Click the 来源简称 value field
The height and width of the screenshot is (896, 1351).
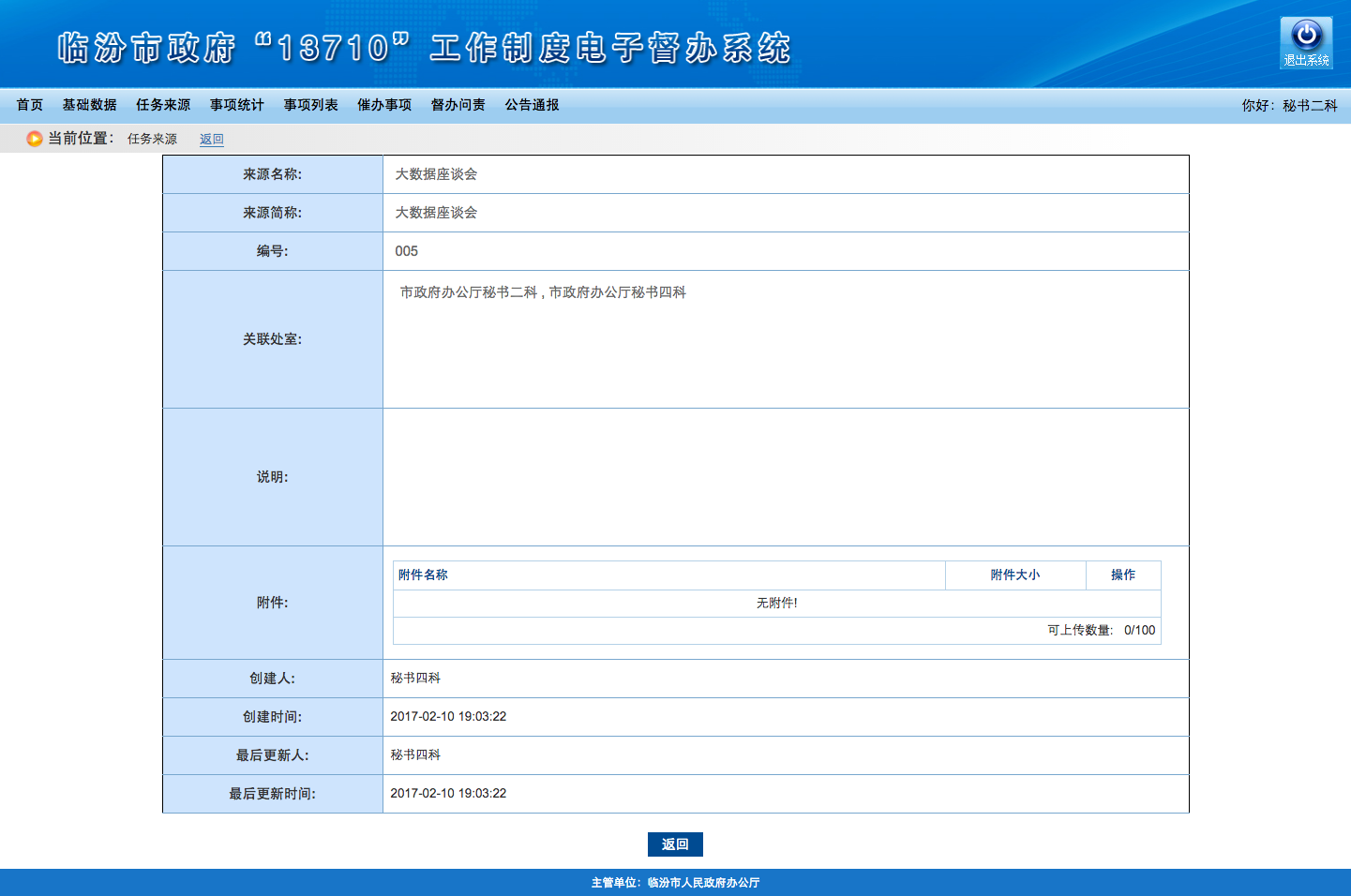tap(786, 213)
